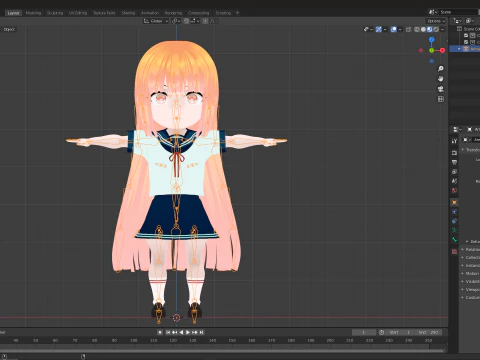The height and width of the screenshot is (360, 480).
Task: Open the Output properties tab
Action: (454, 162)
